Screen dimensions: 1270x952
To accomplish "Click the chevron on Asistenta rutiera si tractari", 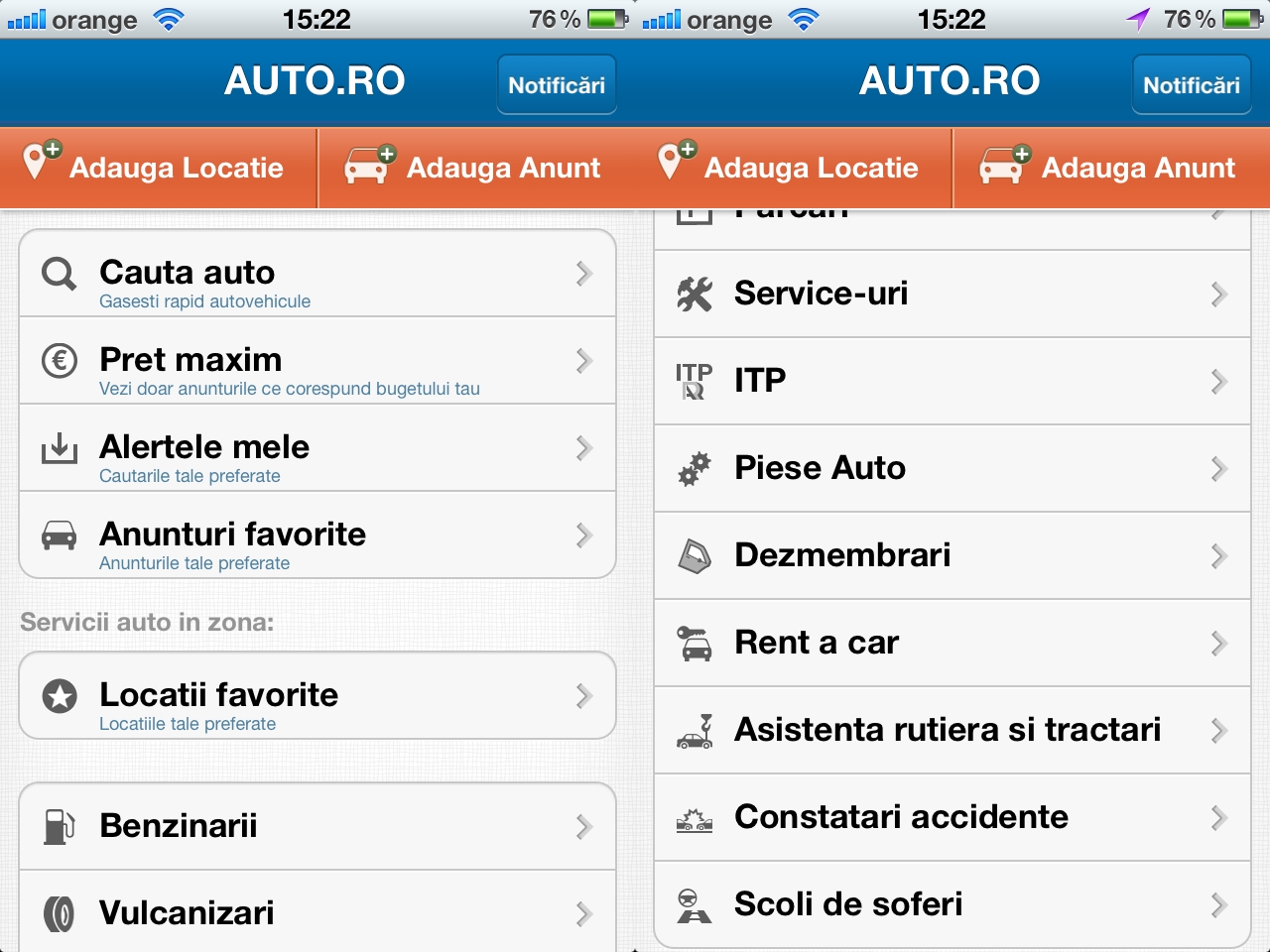I will [1219, 731].
